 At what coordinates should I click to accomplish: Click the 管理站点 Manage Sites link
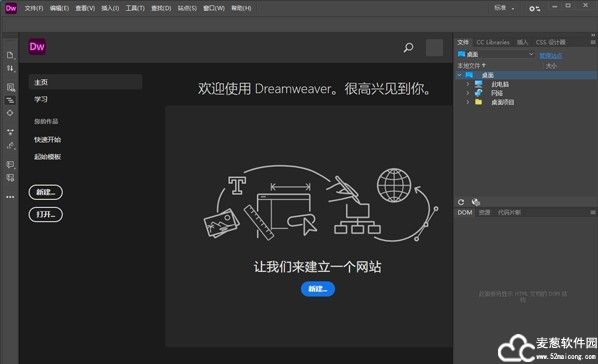point(550,56)
